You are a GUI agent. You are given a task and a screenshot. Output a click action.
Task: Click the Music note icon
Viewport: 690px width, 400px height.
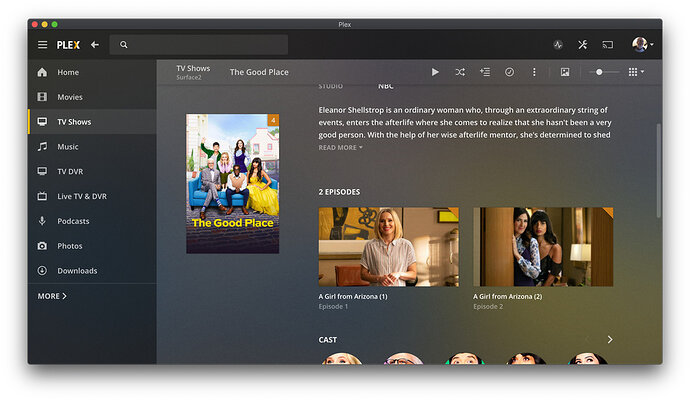coord(42,147)
